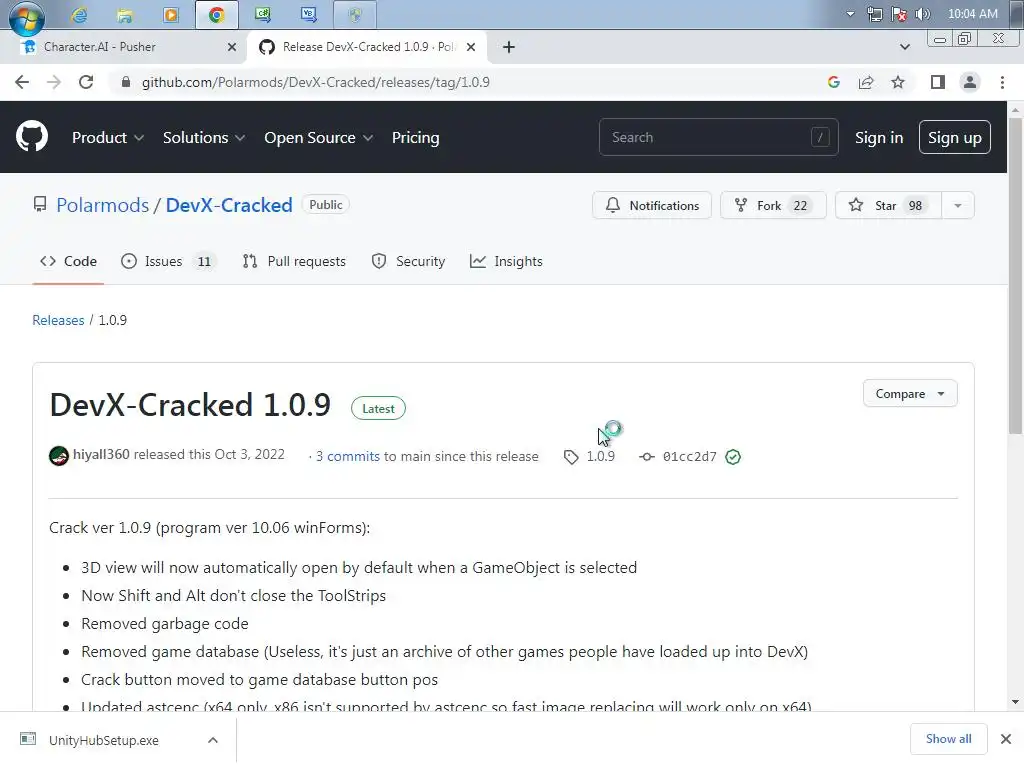The width and height of the screenshot is (1024, 768).
Task: Expand the Product menu
Action: click(x=108, y=137)
